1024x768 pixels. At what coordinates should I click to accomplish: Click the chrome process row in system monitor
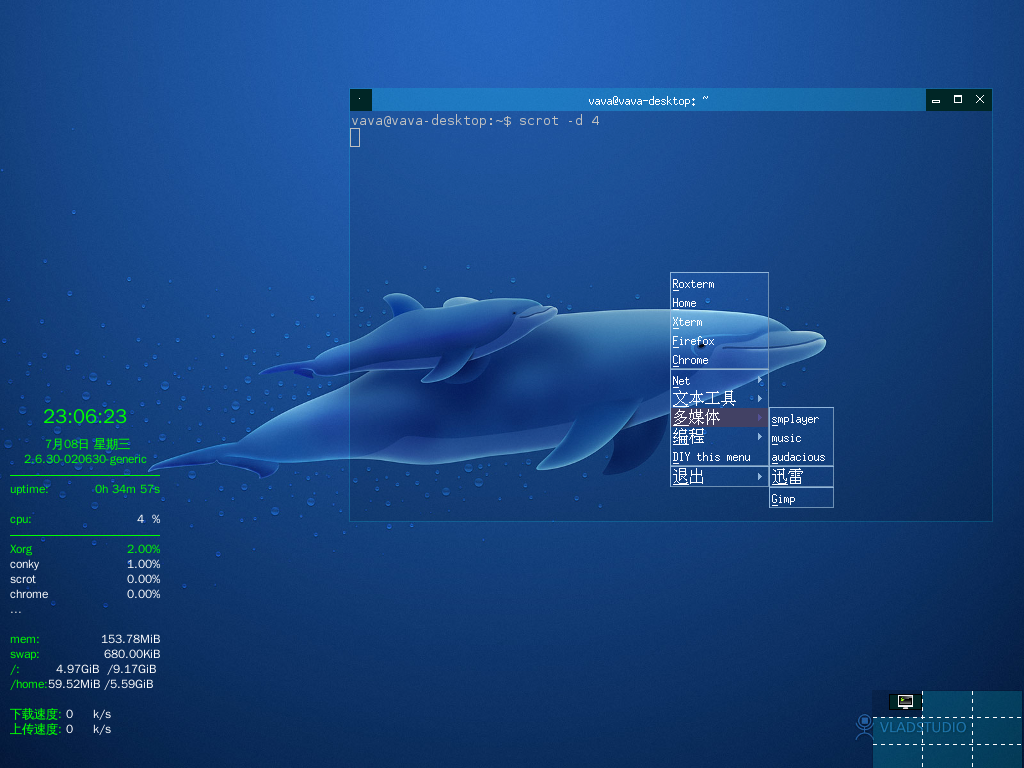(85, 594)
